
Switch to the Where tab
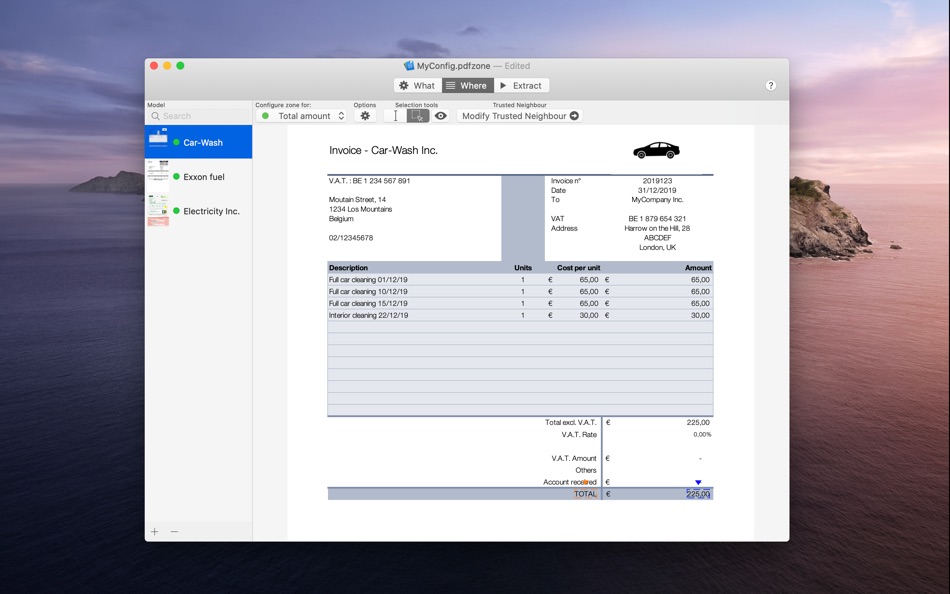click(x=467, y=86)
